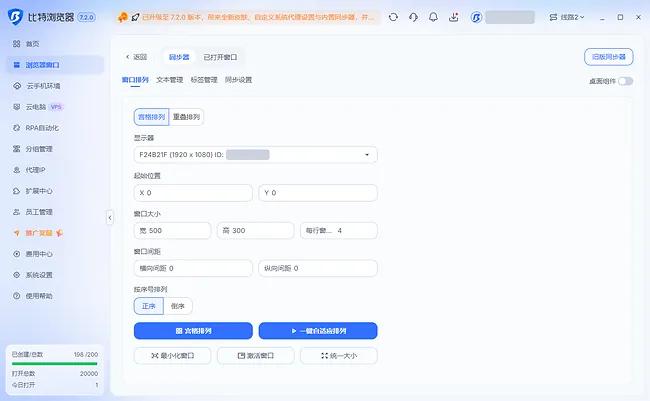Click the 激活窗口 button
The image size is (650, 401).
click(x=256, y=356)
